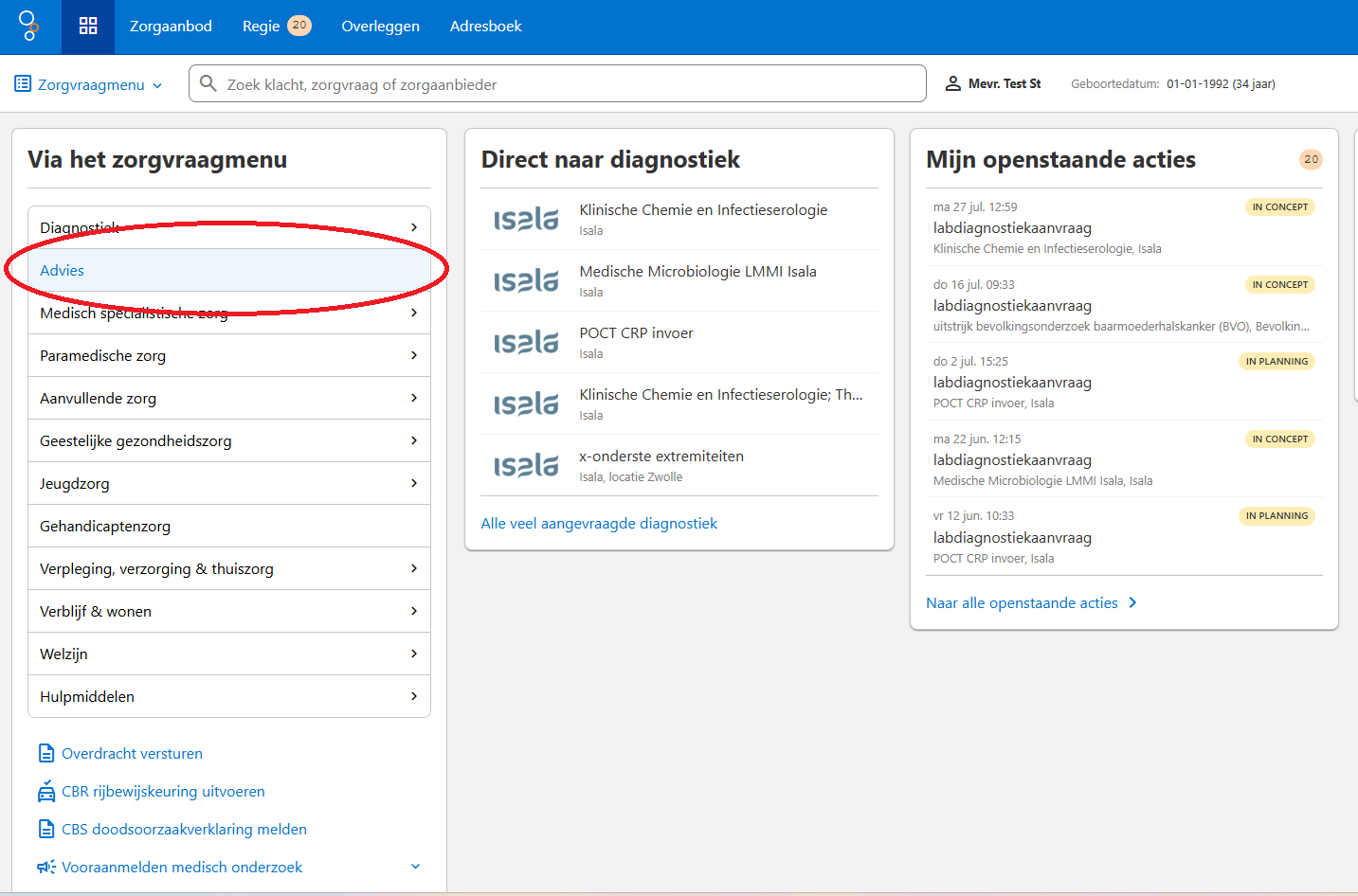Open CBS doodsoorzaakverklaring melden link
1358x896 pixels.
184,829
